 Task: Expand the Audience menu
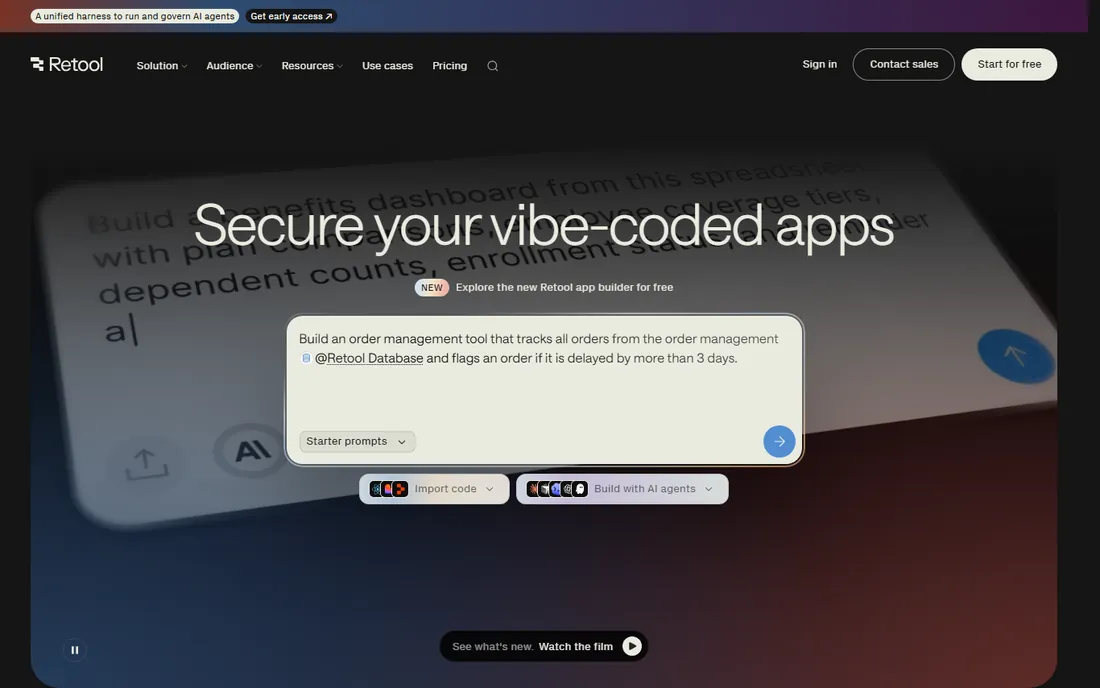234,66
